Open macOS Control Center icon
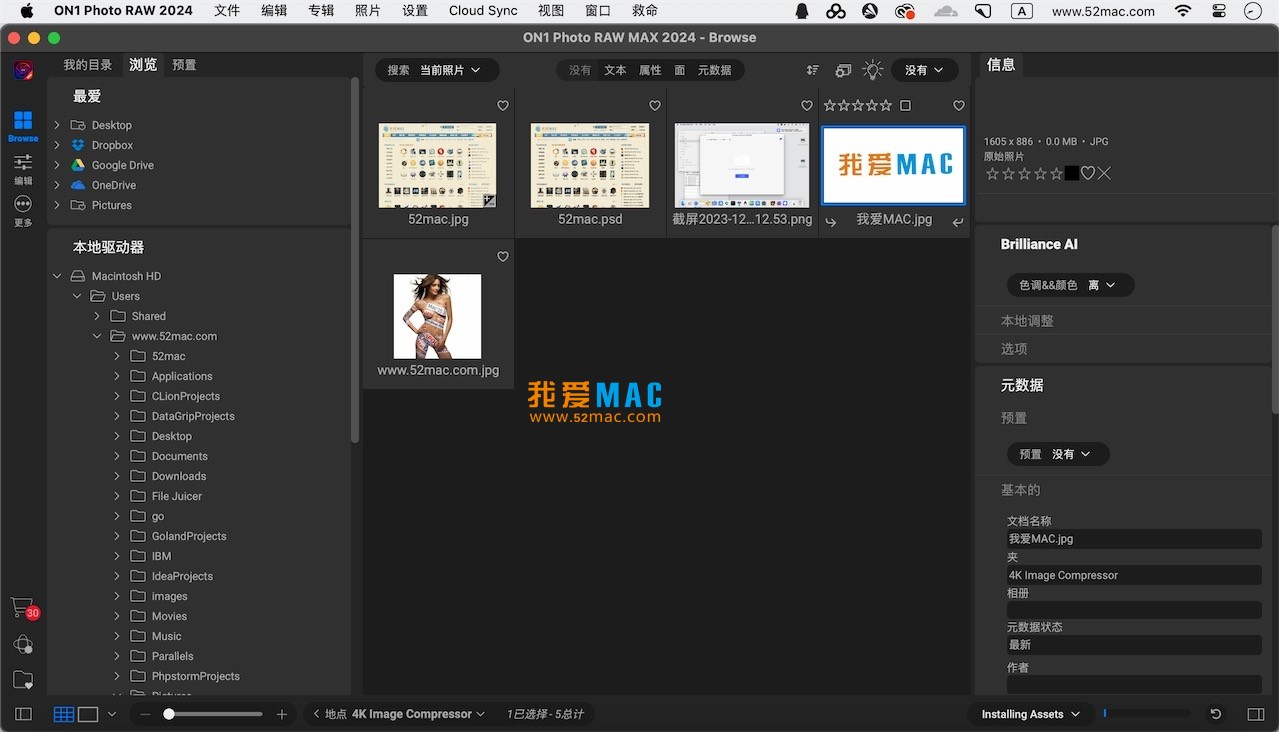This screenshot has height=732, width=1279. 1218,11
